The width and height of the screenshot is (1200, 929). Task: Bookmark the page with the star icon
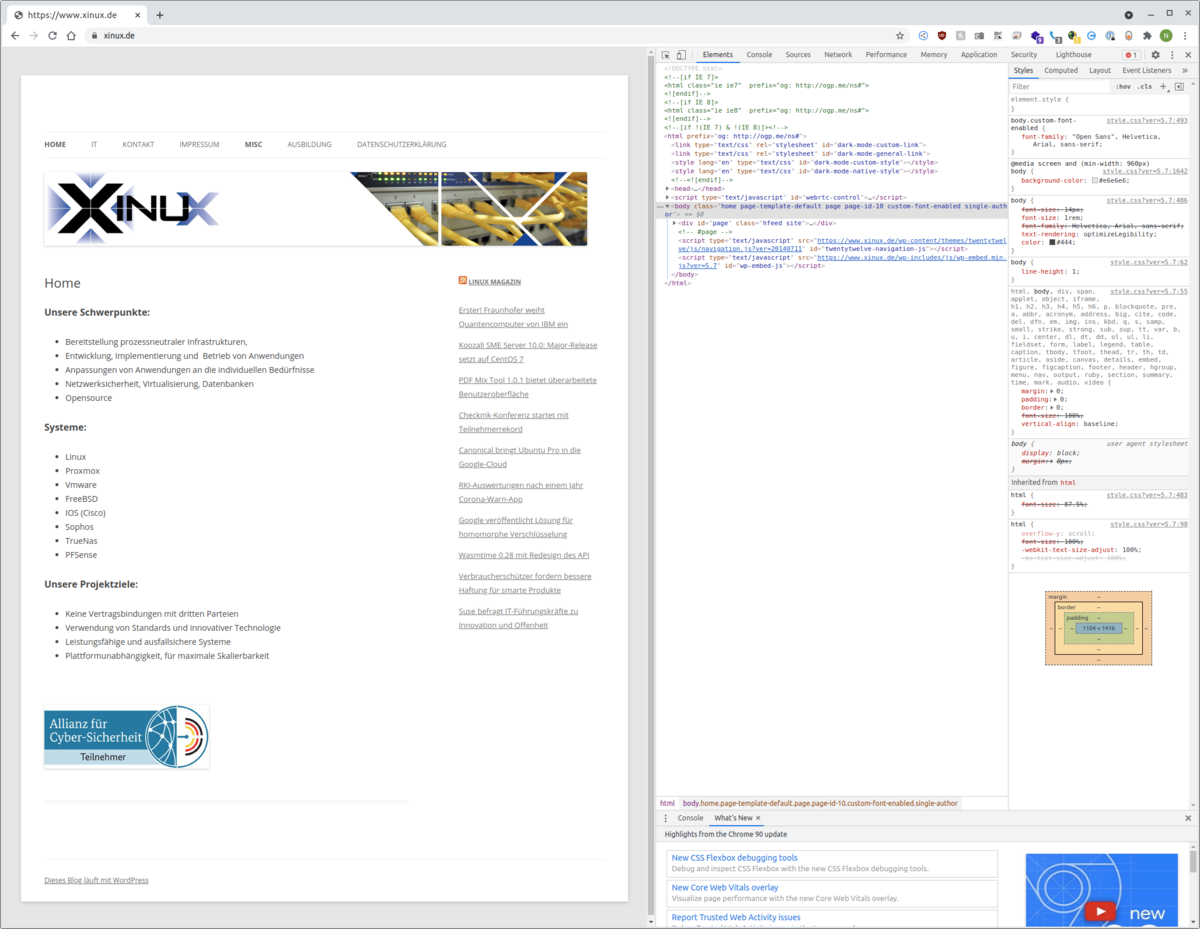tap(898, 34)
